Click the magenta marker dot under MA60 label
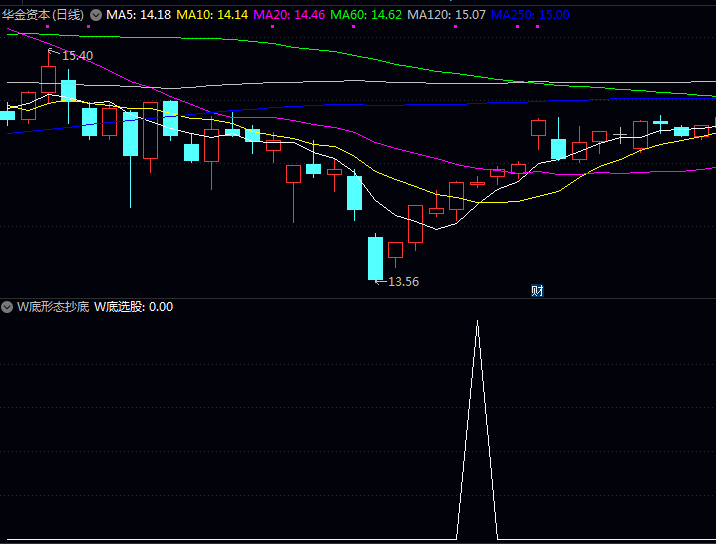This screenshot has width=716, height=544. 353,27
